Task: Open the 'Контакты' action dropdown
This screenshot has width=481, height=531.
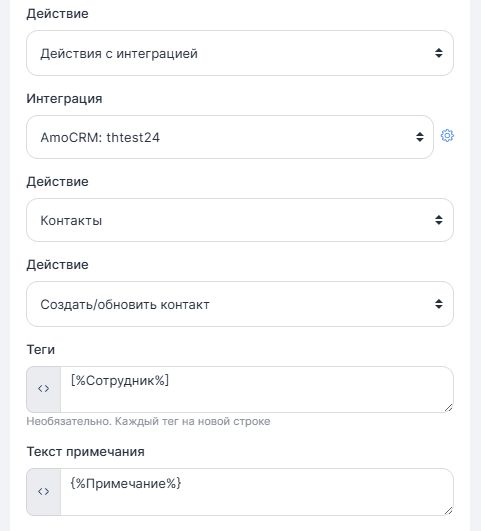Action: [240, 220]
